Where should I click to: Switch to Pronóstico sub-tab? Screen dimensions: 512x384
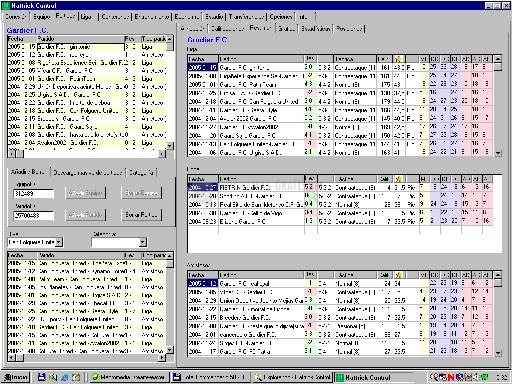click(x=350, y=29)
